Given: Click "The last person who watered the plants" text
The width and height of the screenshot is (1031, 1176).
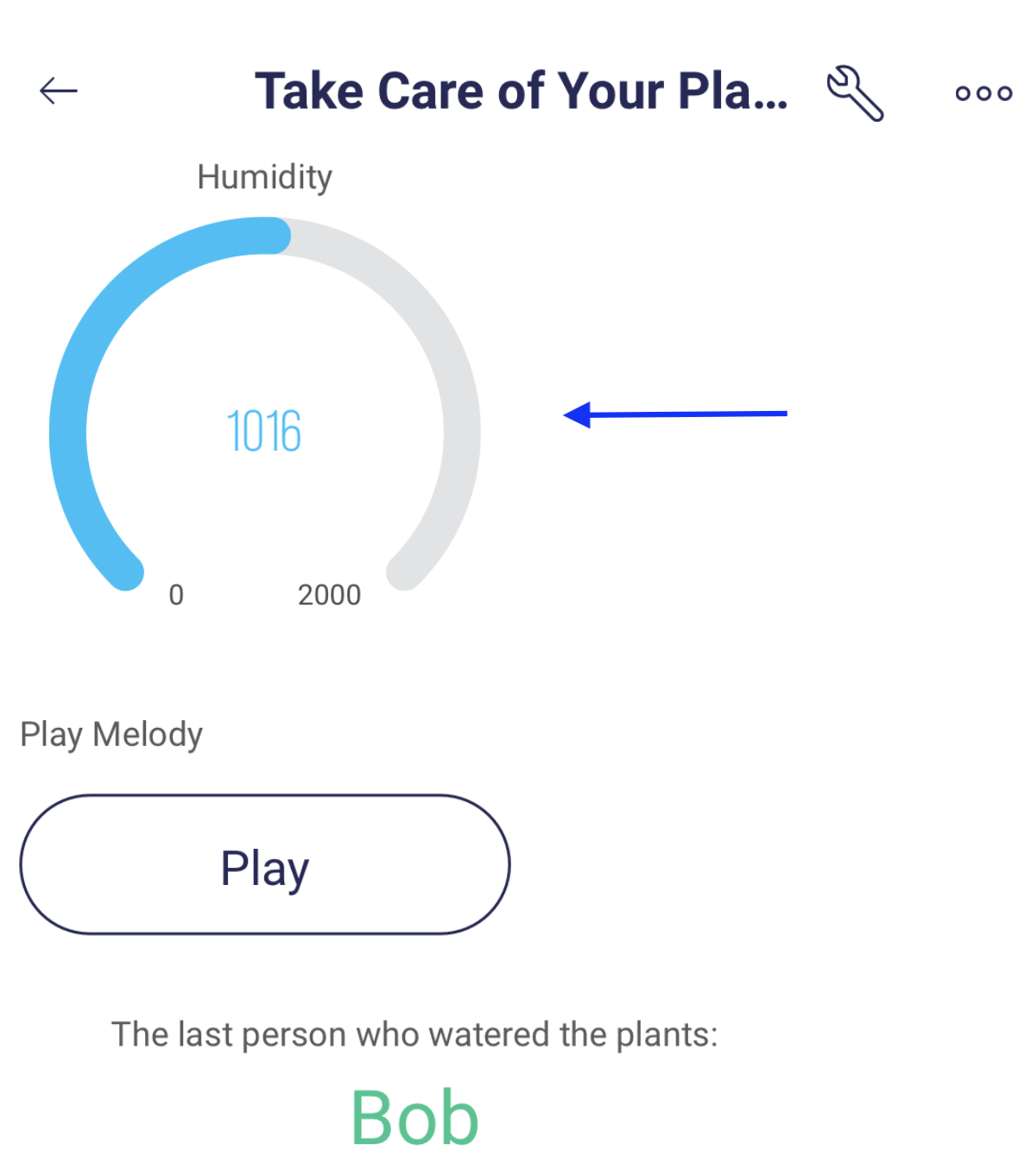Looking at the screenshot, I should point(414,1034).
